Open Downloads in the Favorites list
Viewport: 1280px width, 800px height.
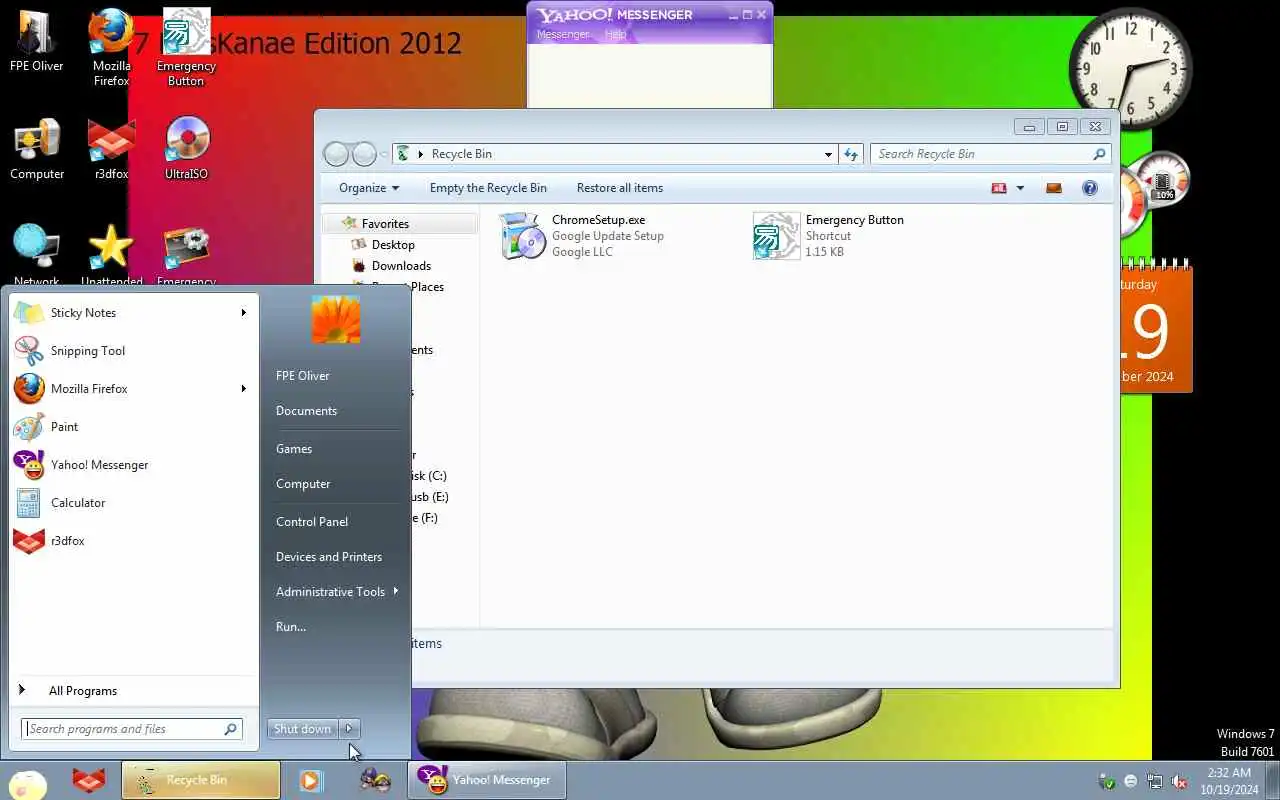(x=401, y=266)
